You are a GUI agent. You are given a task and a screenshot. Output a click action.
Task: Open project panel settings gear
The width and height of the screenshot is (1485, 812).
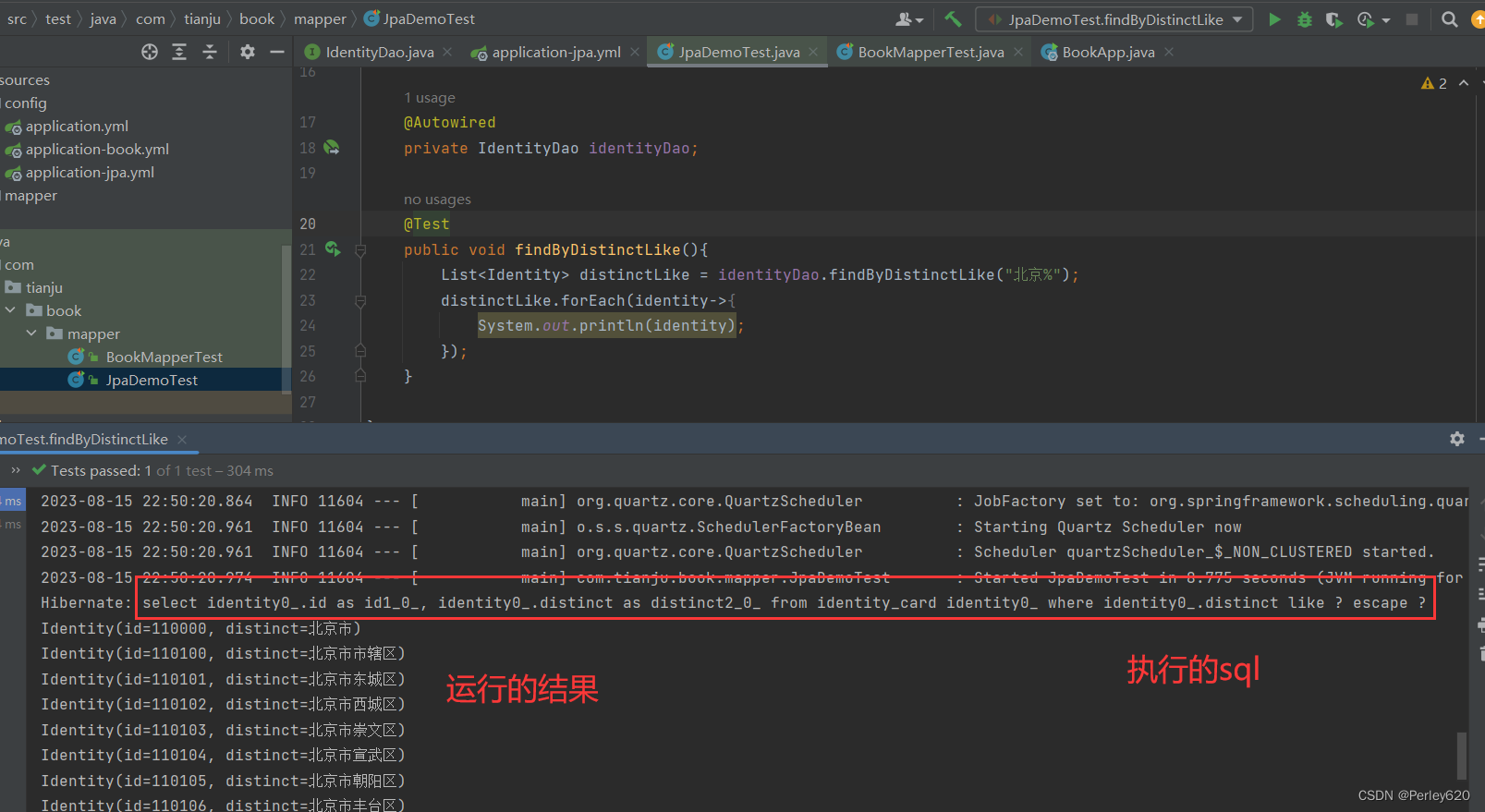248,52
